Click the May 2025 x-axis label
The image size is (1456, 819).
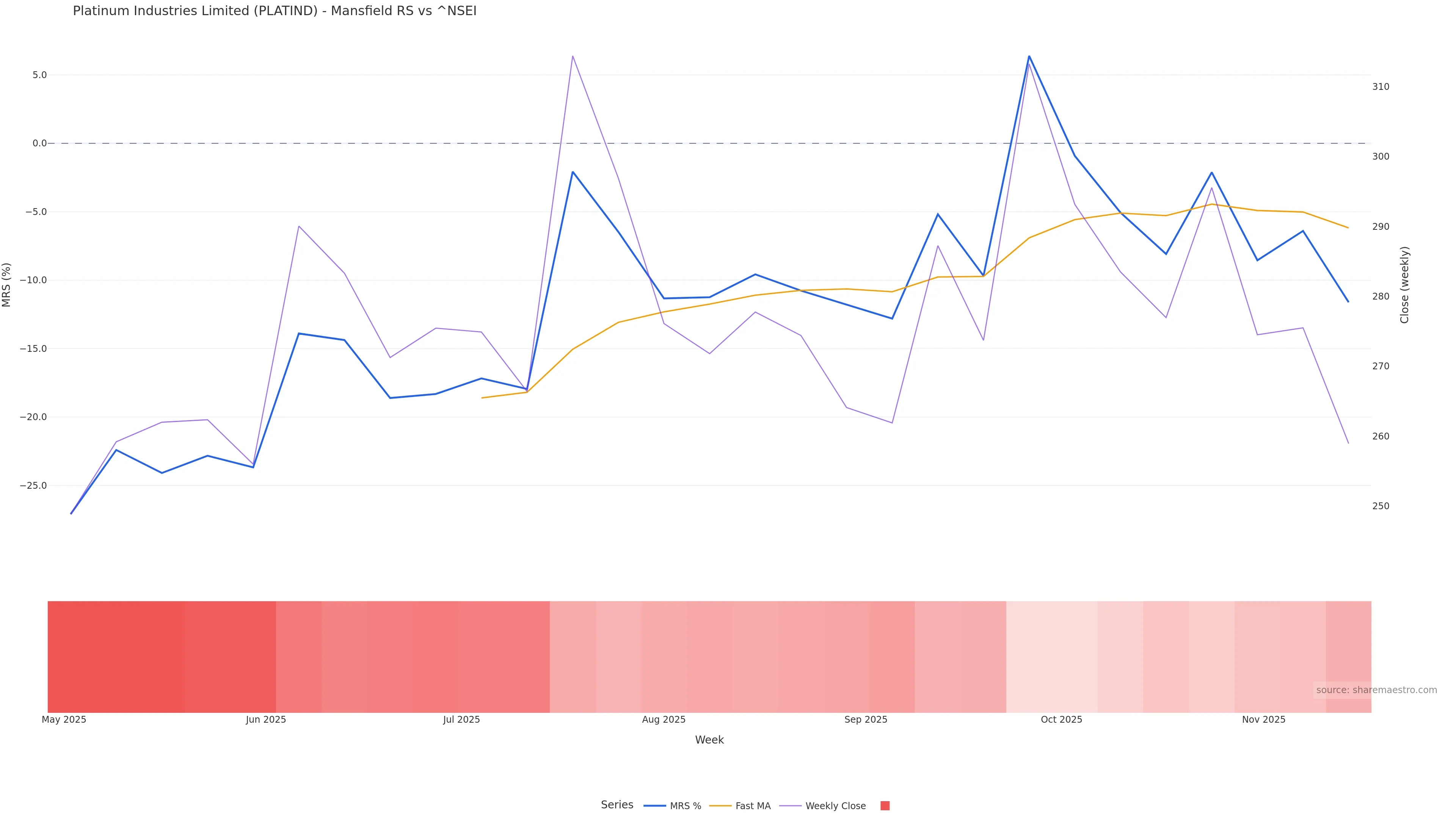[x=64, y=720]
